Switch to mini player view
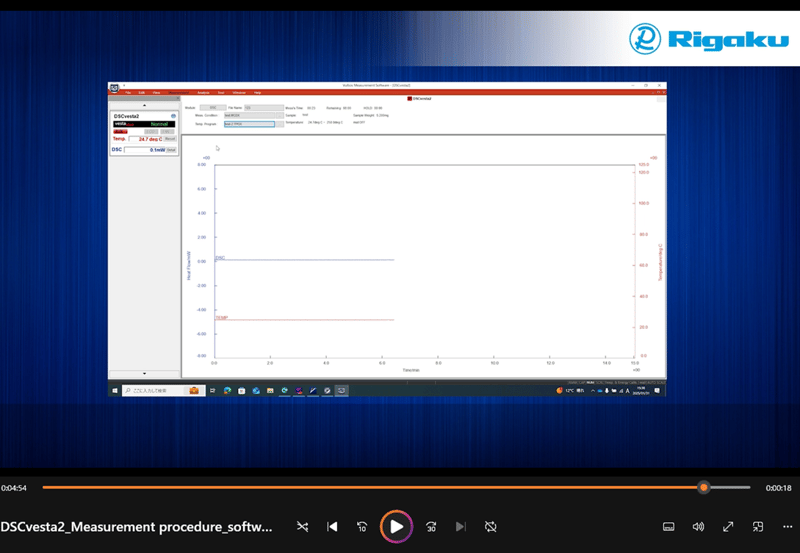800x553 pixels. 758,526
